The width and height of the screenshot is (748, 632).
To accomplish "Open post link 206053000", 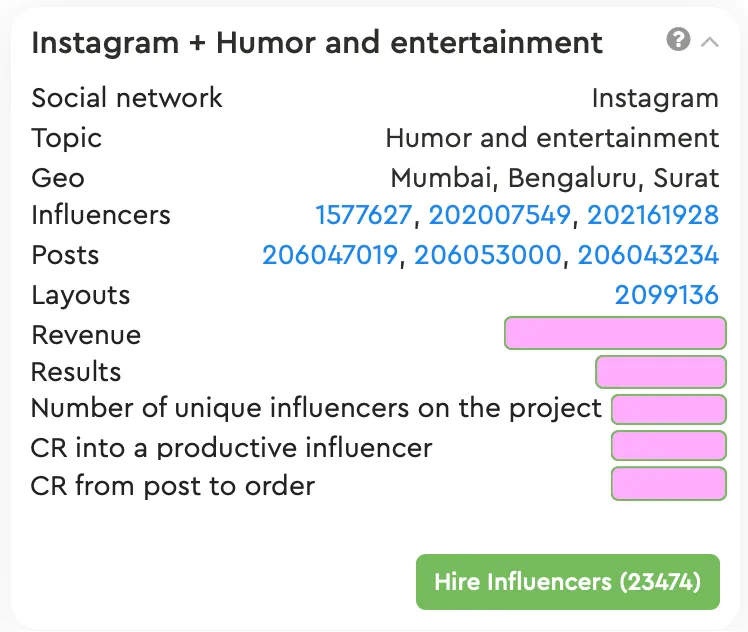I will pyautogui.click(x=488, y=255).
